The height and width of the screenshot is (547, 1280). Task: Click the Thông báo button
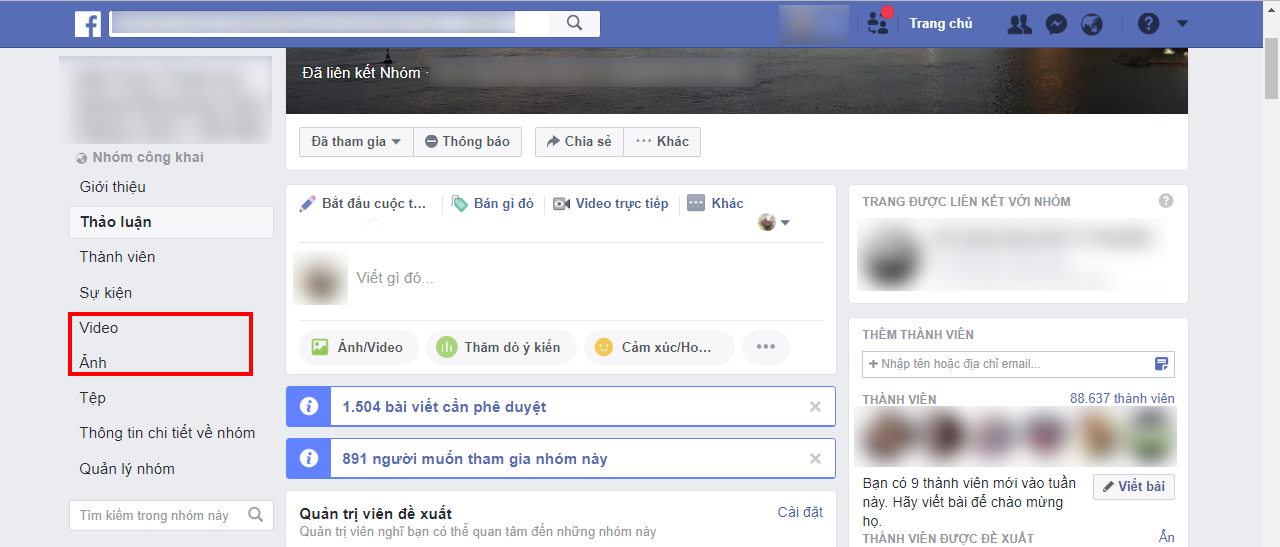[467, 142]
